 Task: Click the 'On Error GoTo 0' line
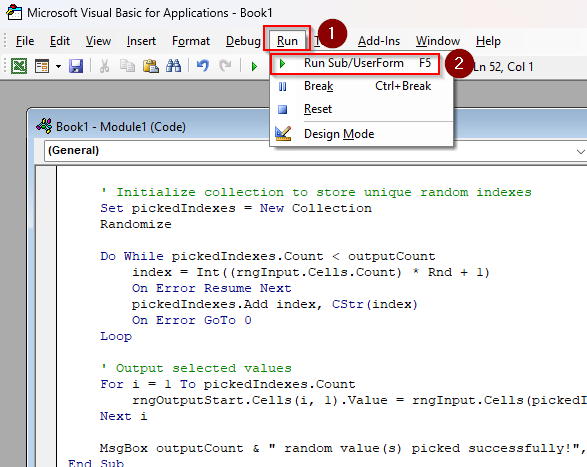pyautogui.click(x=191, y=321)
